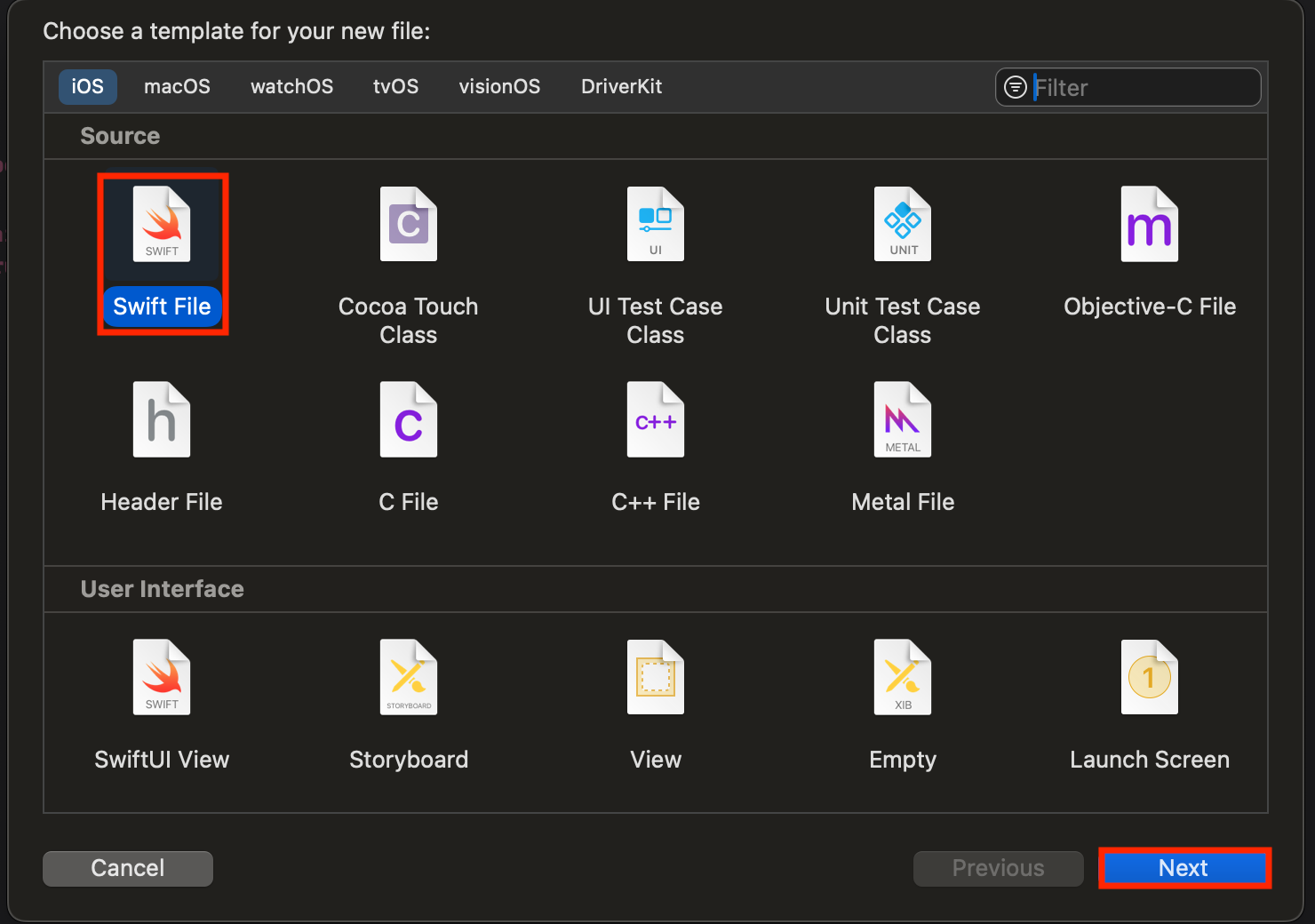Choose the Objective-C File template
The image size is (1315, 924).
1149,225
